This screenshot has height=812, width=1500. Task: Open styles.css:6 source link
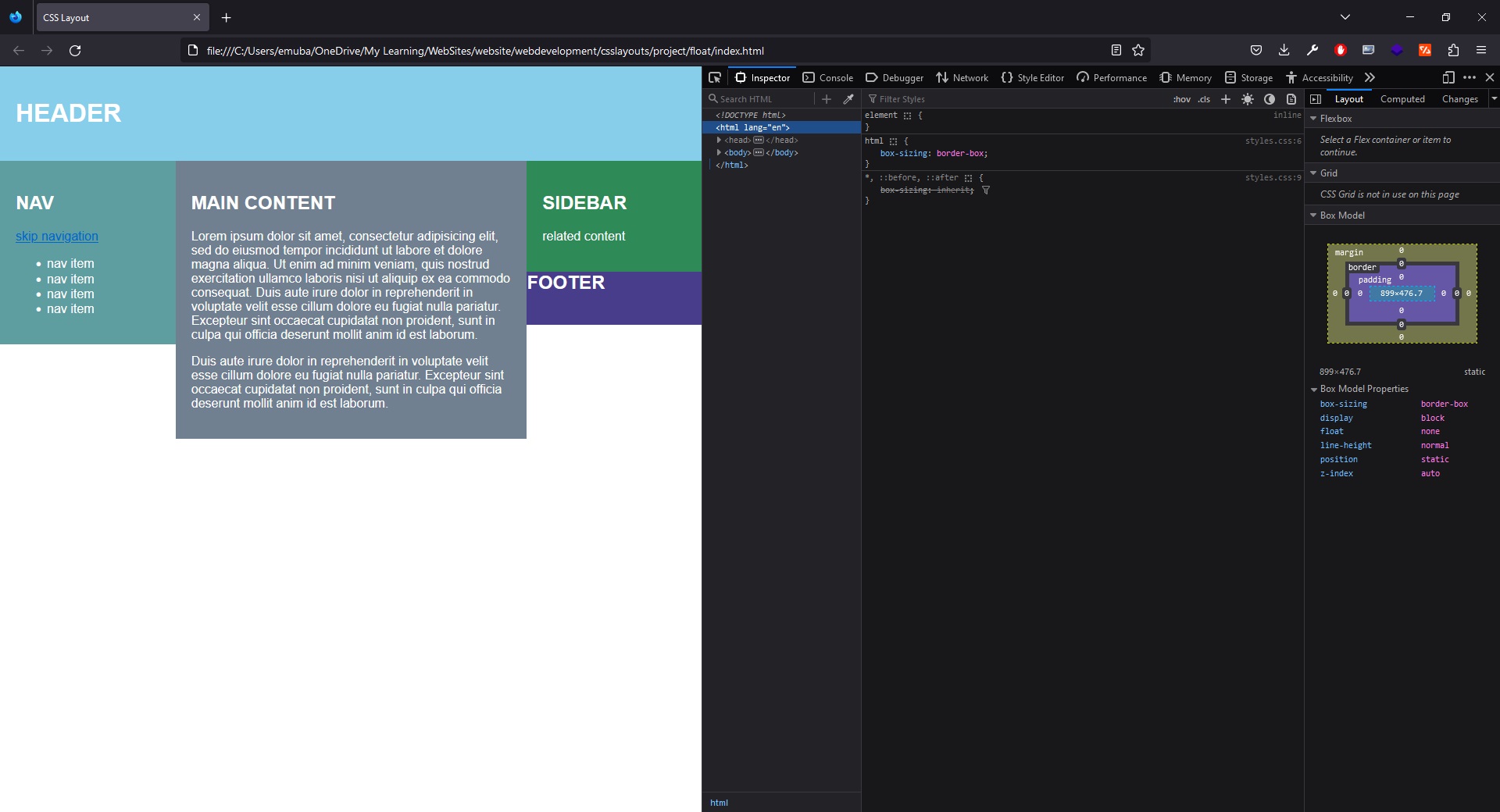click(x=1273, y=141)
